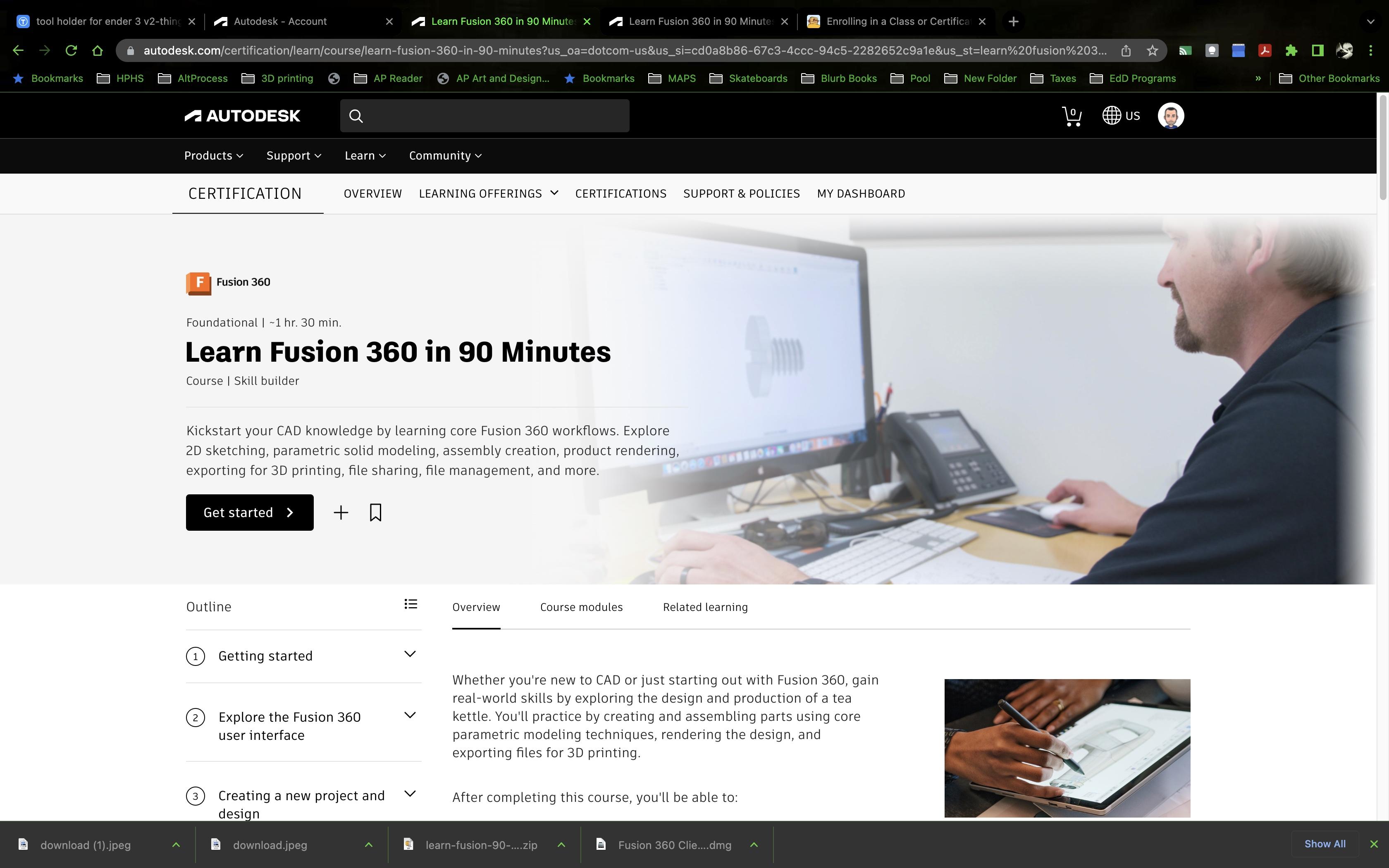
Task: Click the share icon in the address bar
Action: (x=1126, y=50)
